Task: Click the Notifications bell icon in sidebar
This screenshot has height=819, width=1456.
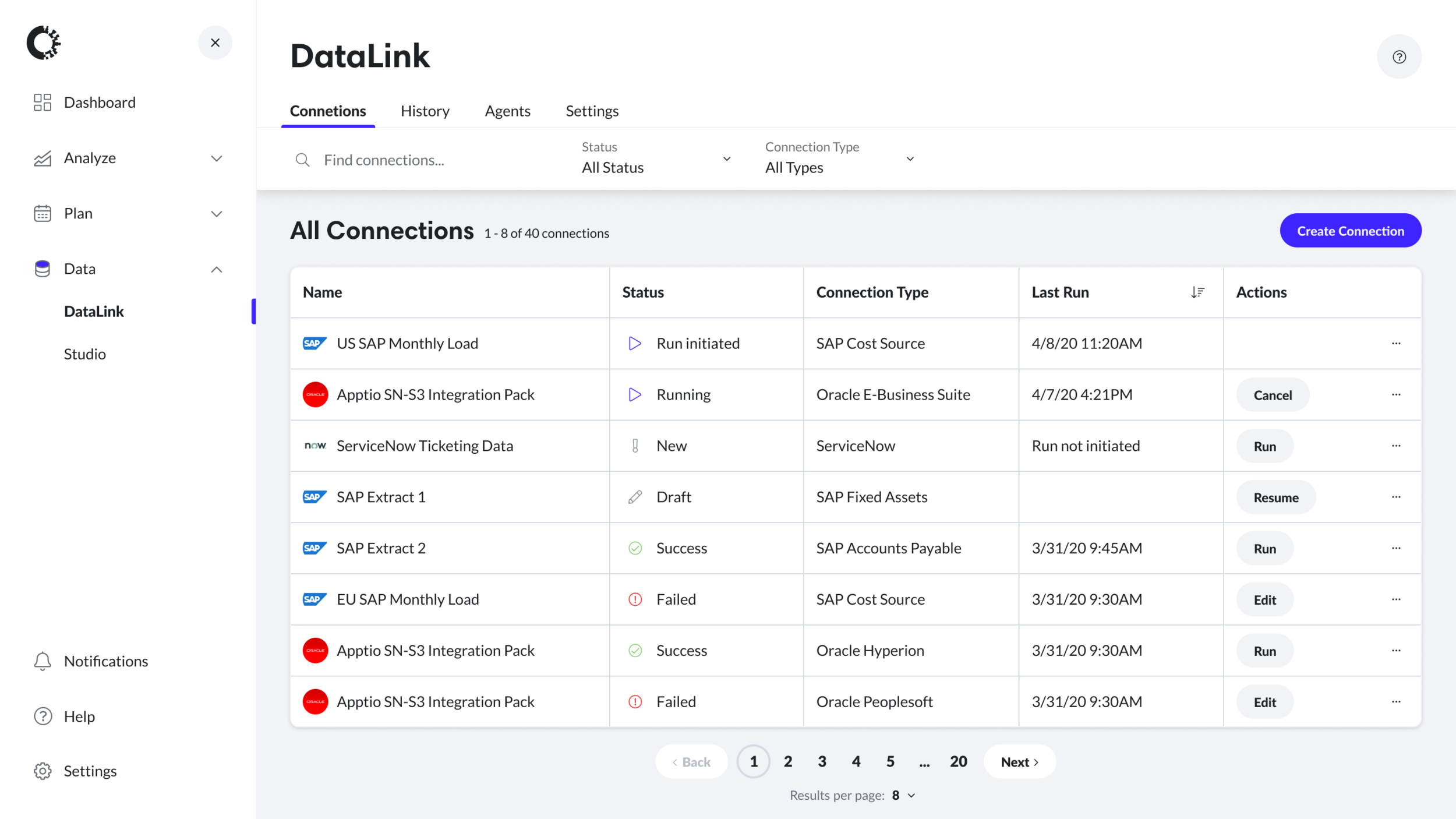Action: pos(43,661)
